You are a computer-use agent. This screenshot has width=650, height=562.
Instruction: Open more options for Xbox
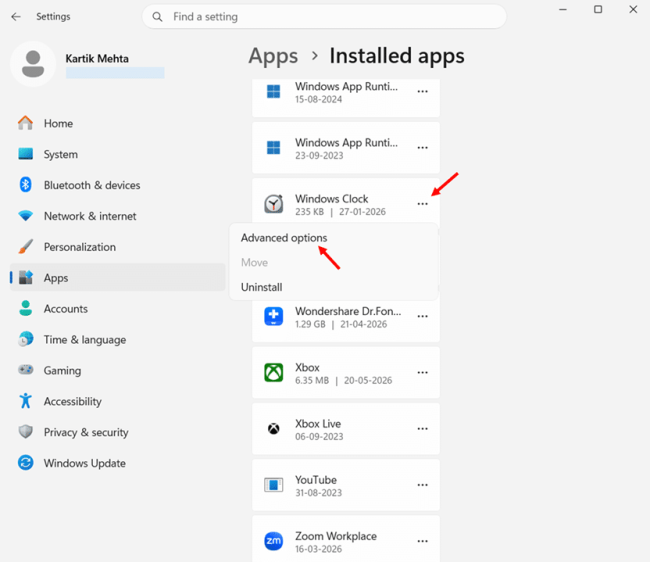tap(422, 373)
